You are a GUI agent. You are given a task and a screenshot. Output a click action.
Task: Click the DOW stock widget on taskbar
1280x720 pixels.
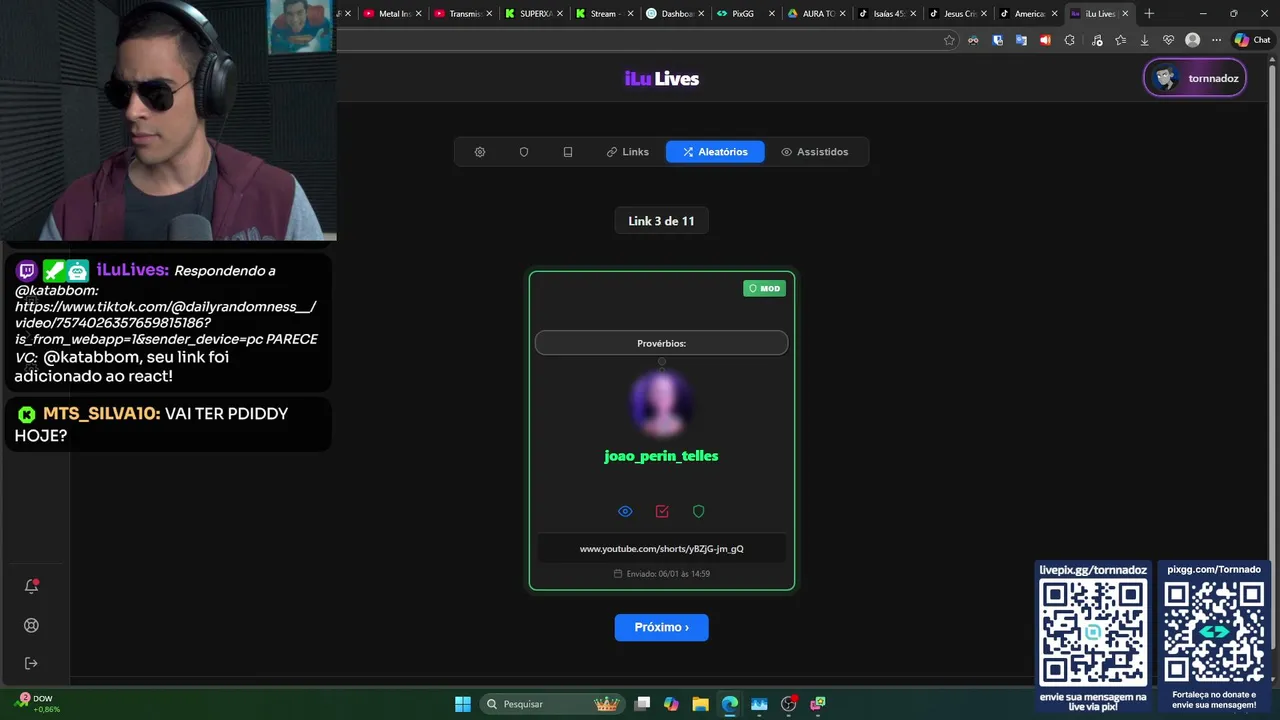pyautogui.click(x=36, y=704)
